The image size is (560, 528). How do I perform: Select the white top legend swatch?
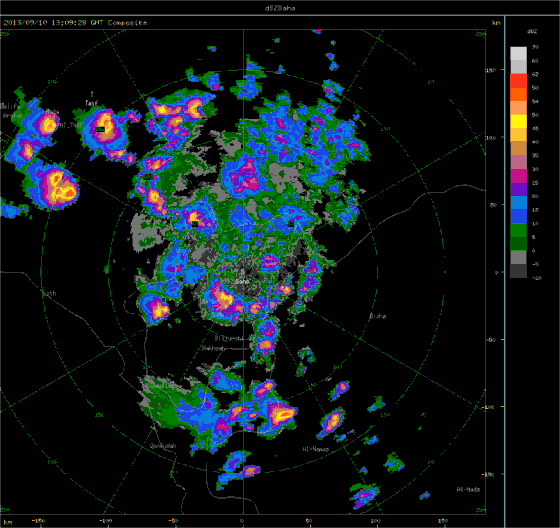coord(518,54)
